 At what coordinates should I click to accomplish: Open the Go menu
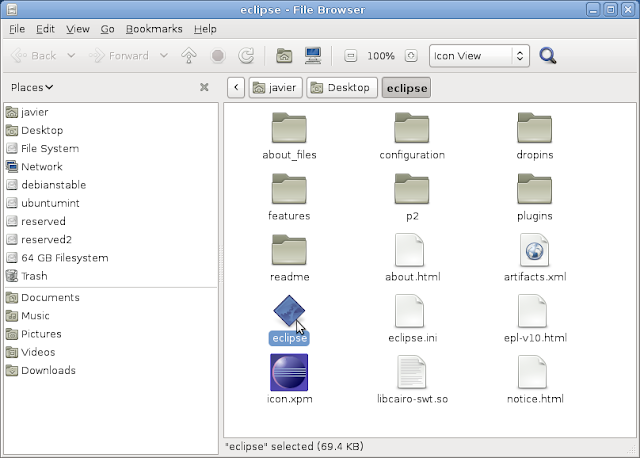pos(107,29)
